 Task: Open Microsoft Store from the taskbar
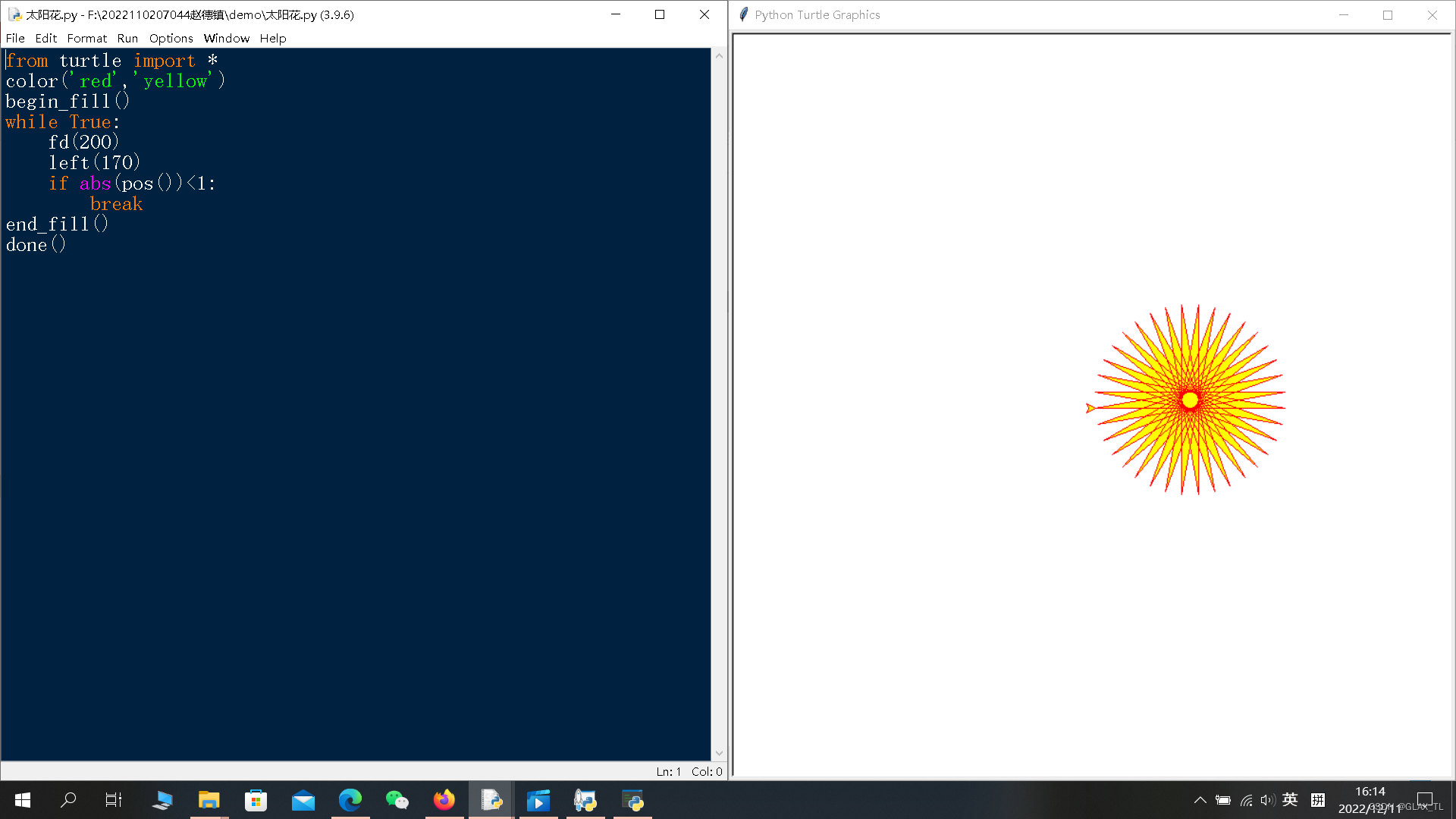point(256,800)
